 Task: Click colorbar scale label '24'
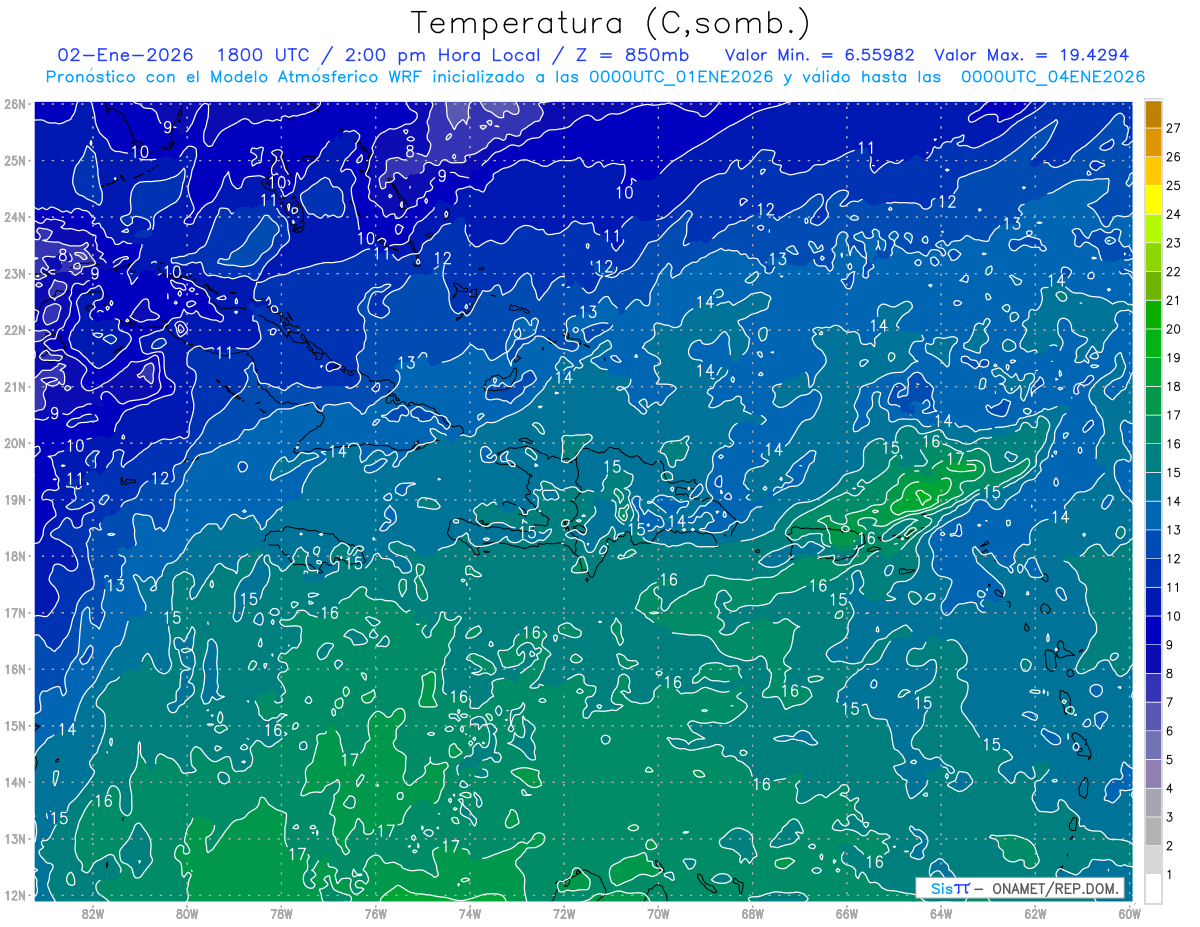coord(1174,214)
